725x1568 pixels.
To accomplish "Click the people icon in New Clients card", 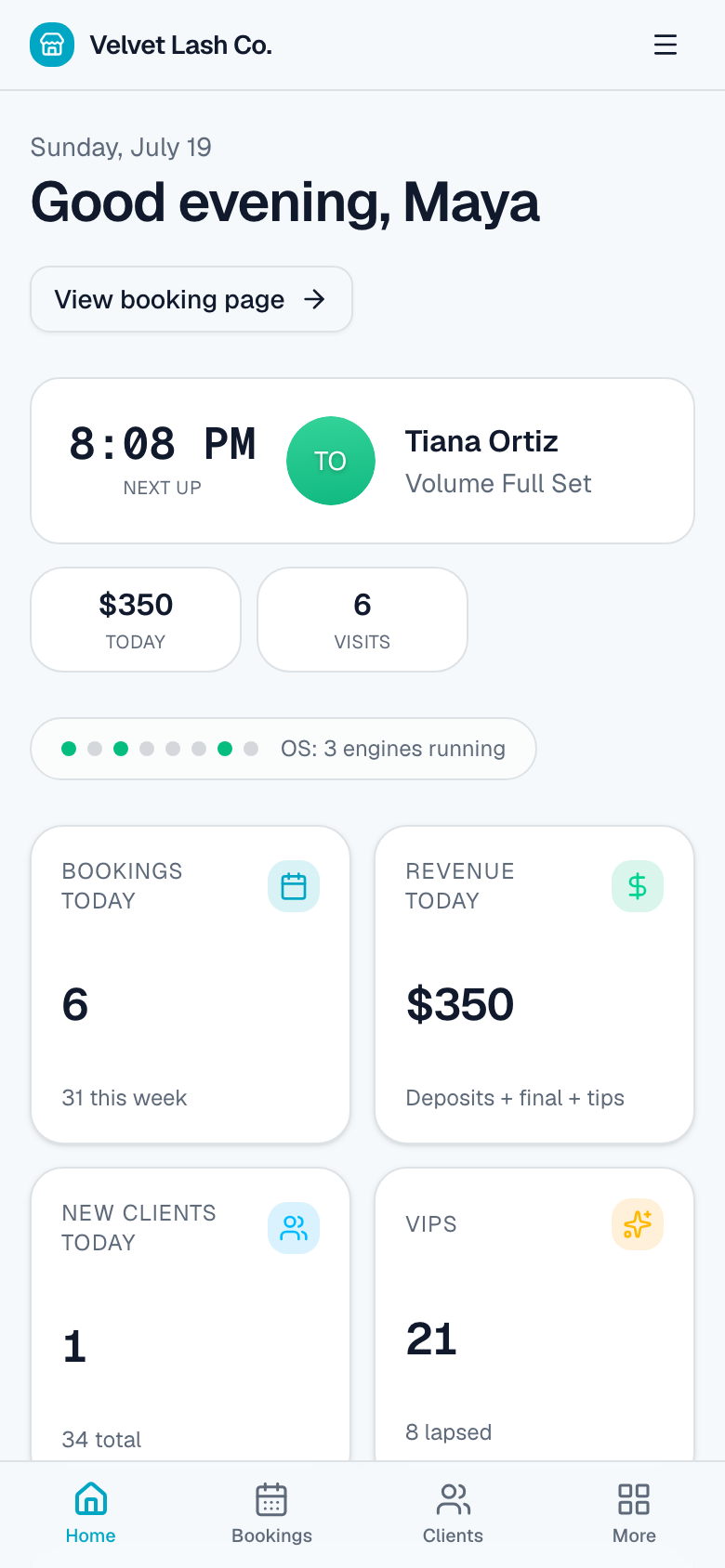I will click(x=294, y=1228).
